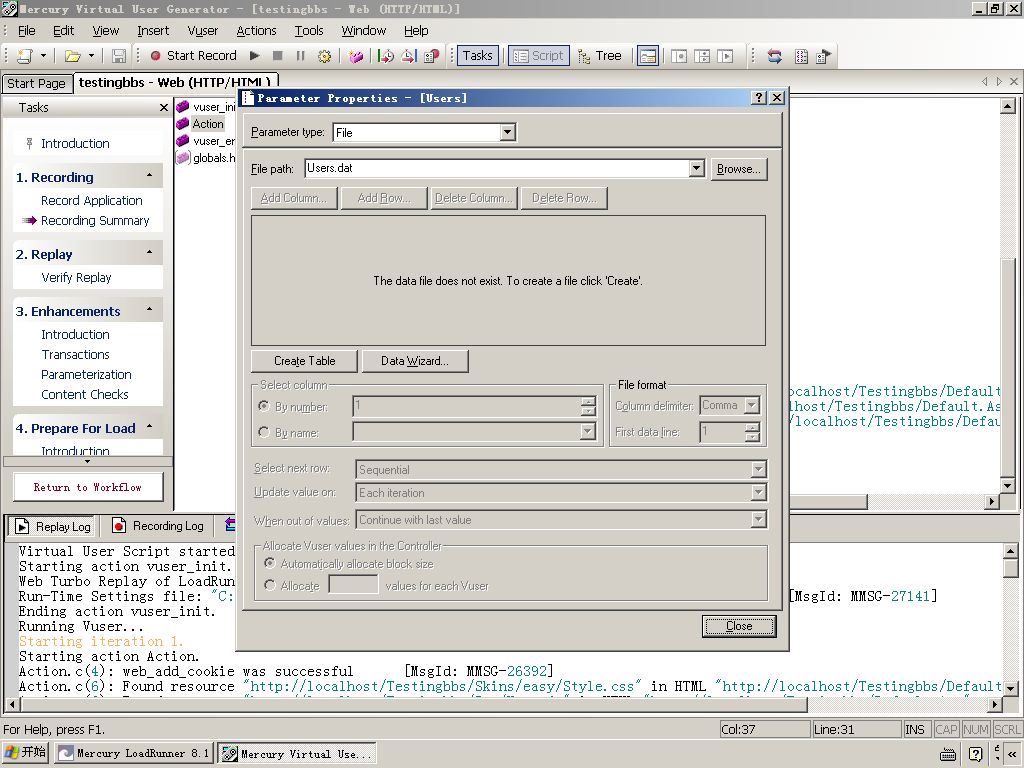Click the Return to Workflow button
The width and height of the screenshot is (1024, 768).
pyautogui.click(x=88, y=487)
